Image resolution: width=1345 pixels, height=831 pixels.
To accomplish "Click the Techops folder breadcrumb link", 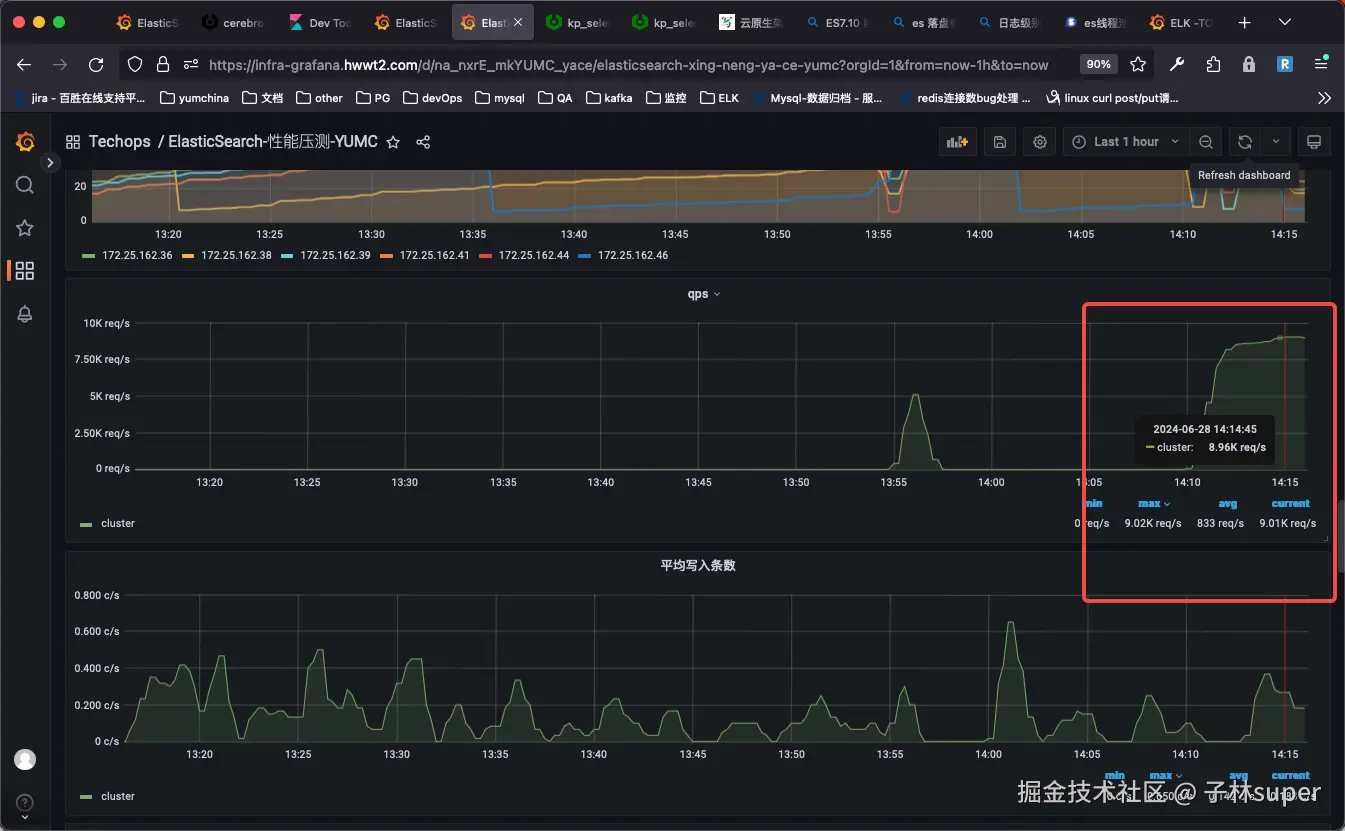I will point(119,142).
